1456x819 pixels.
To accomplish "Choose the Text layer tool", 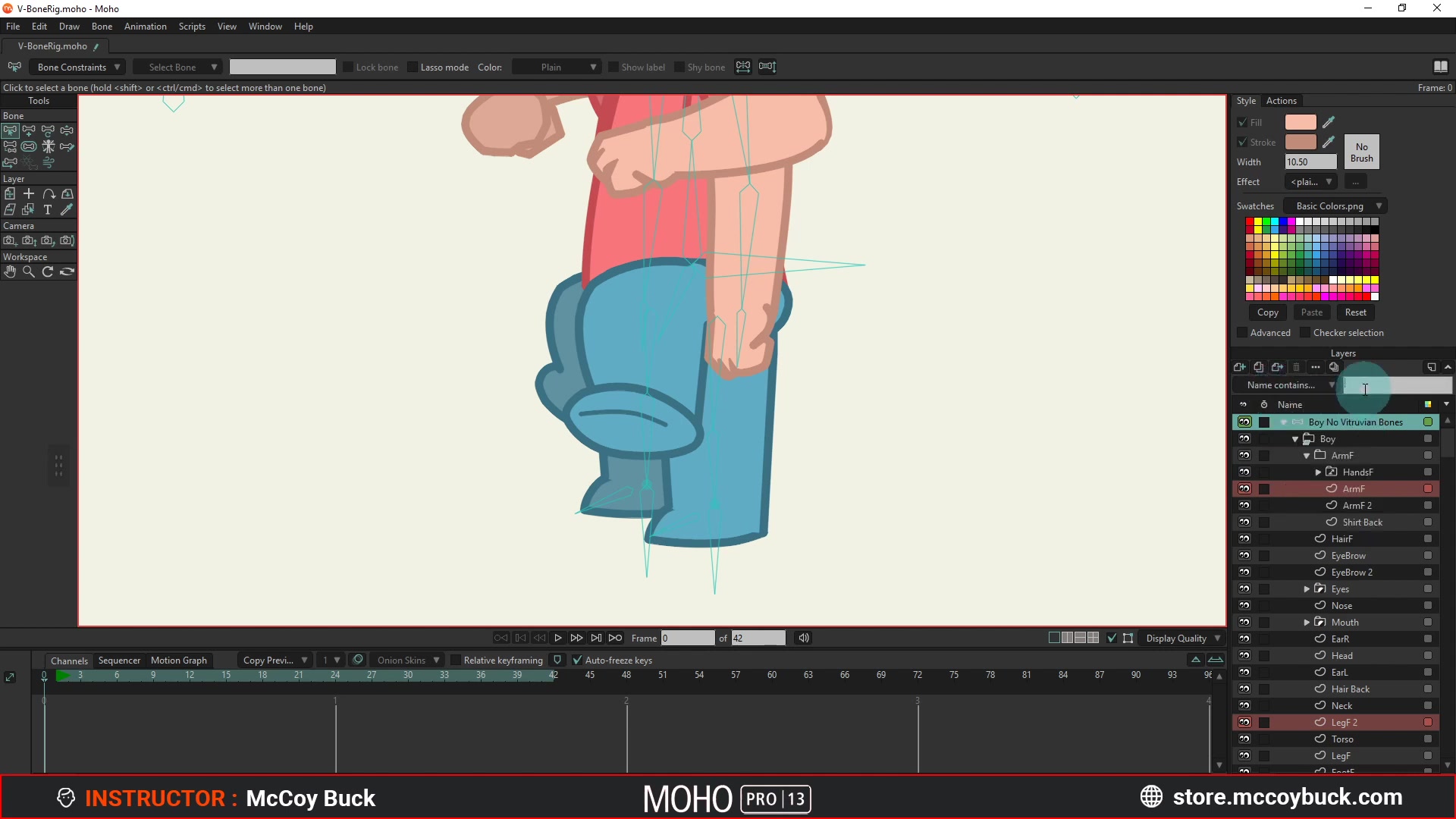I will pyautogui.click(x=48, y=209).
